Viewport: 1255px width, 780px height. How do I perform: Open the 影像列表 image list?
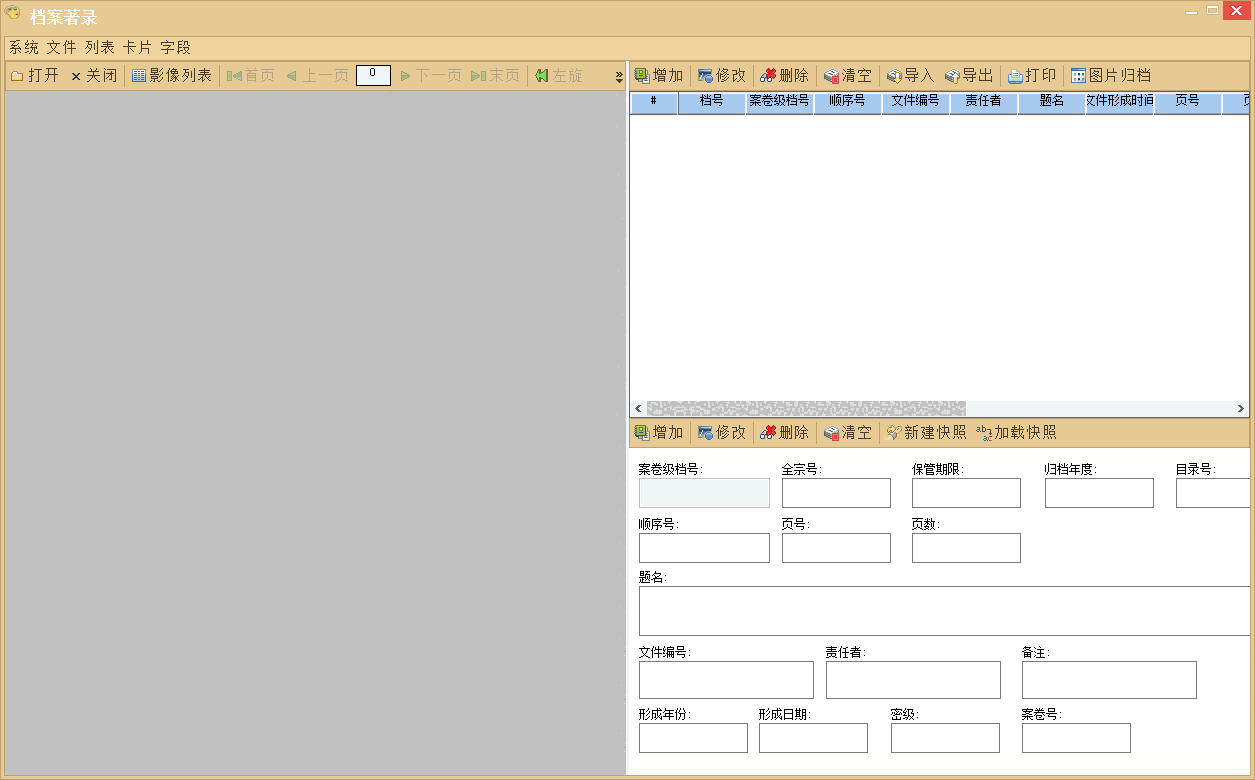click(x=172, y=76)
